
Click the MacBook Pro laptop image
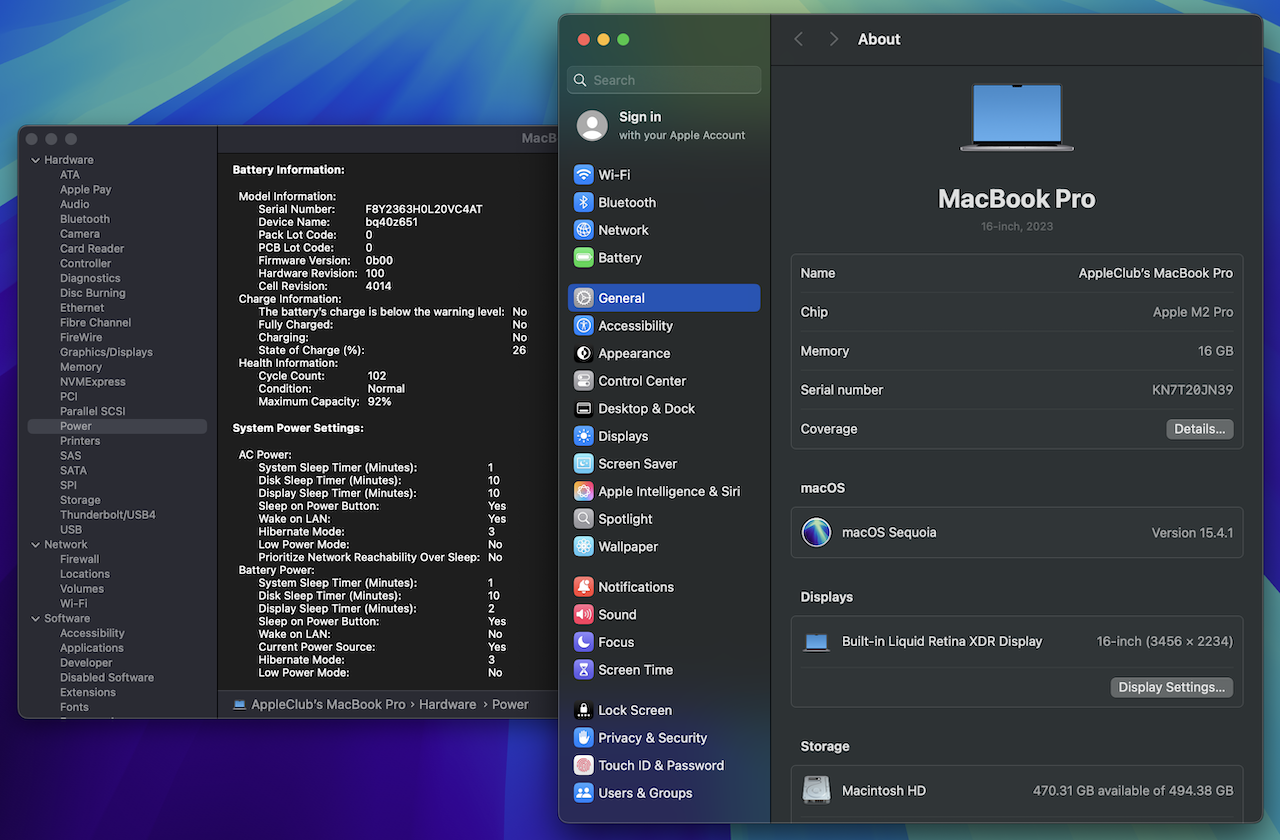tap(1017, 118)
